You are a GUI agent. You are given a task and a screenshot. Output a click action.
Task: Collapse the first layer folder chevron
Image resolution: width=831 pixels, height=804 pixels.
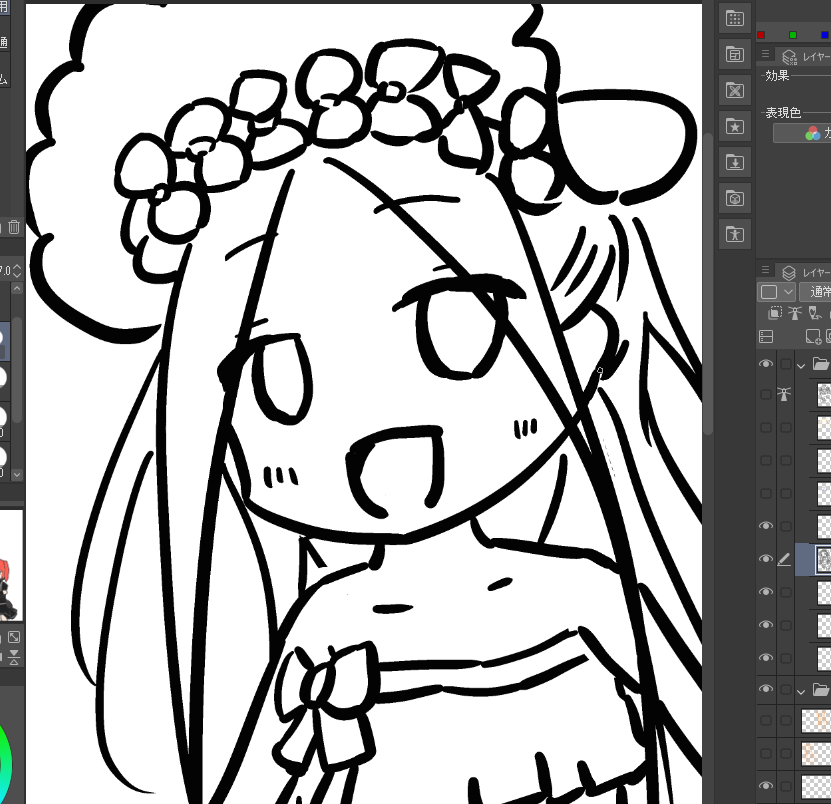click(801, 365)
